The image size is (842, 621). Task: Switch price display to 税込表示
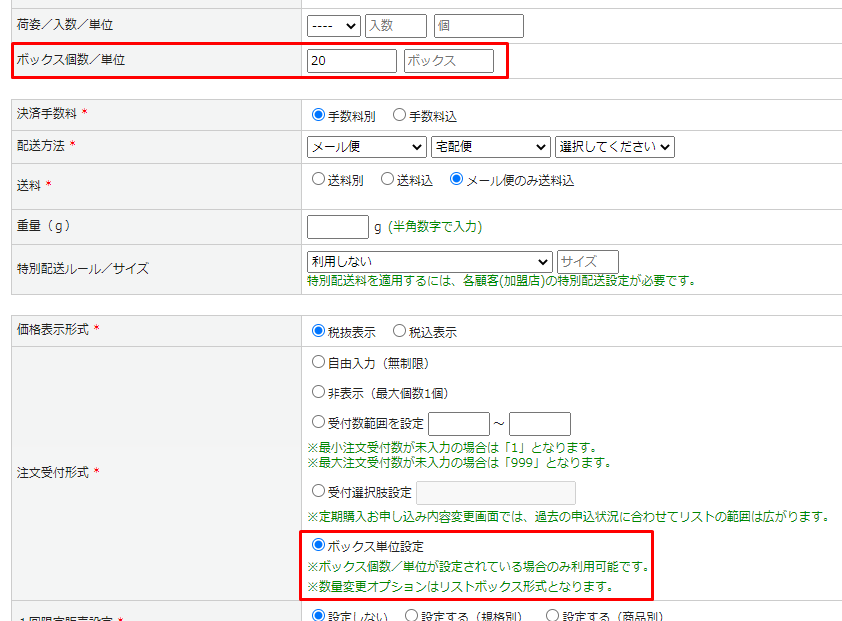tap(399, 331)
